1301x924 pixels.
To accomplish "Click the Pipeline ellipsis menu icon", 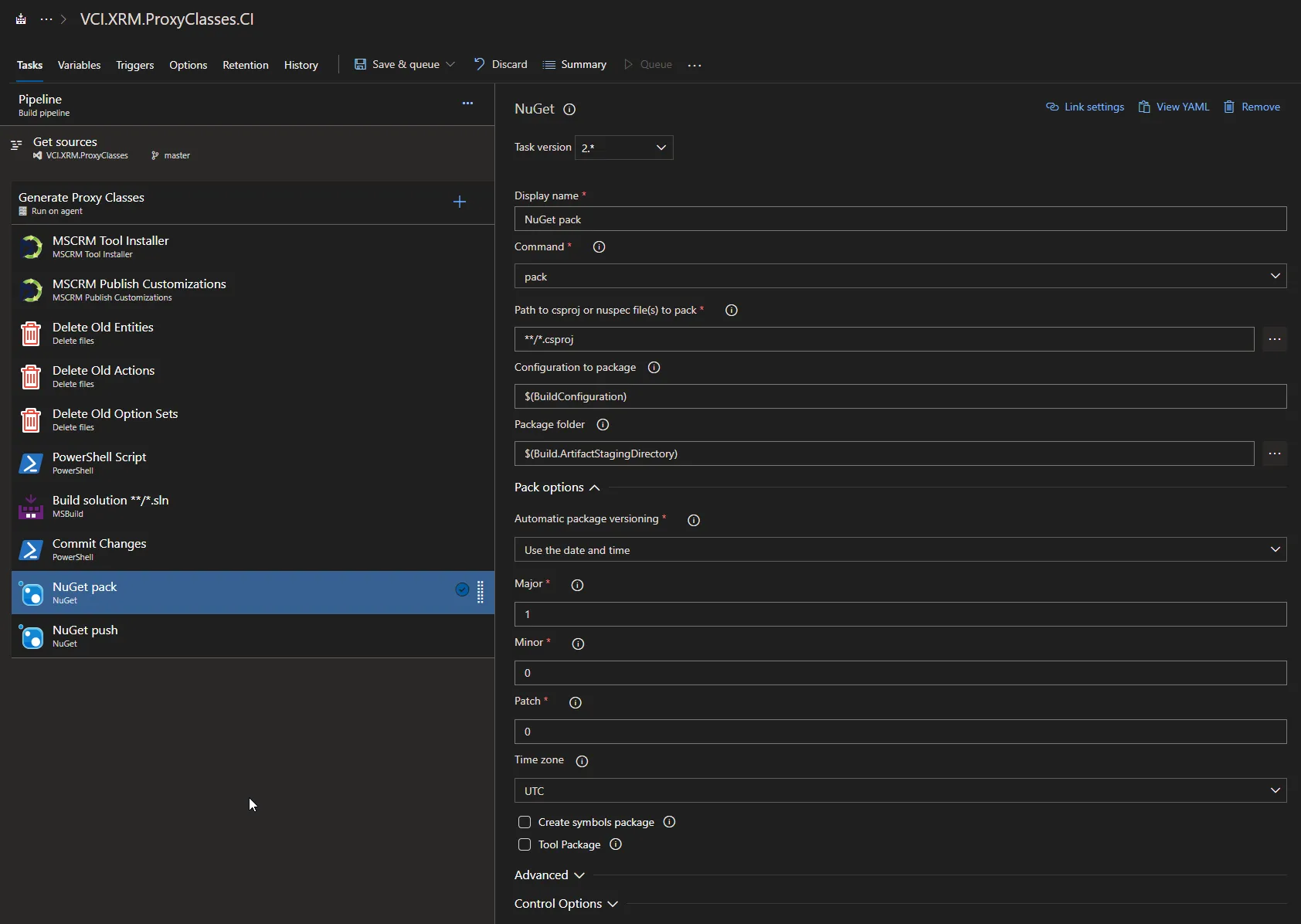I will pos(467,103).
